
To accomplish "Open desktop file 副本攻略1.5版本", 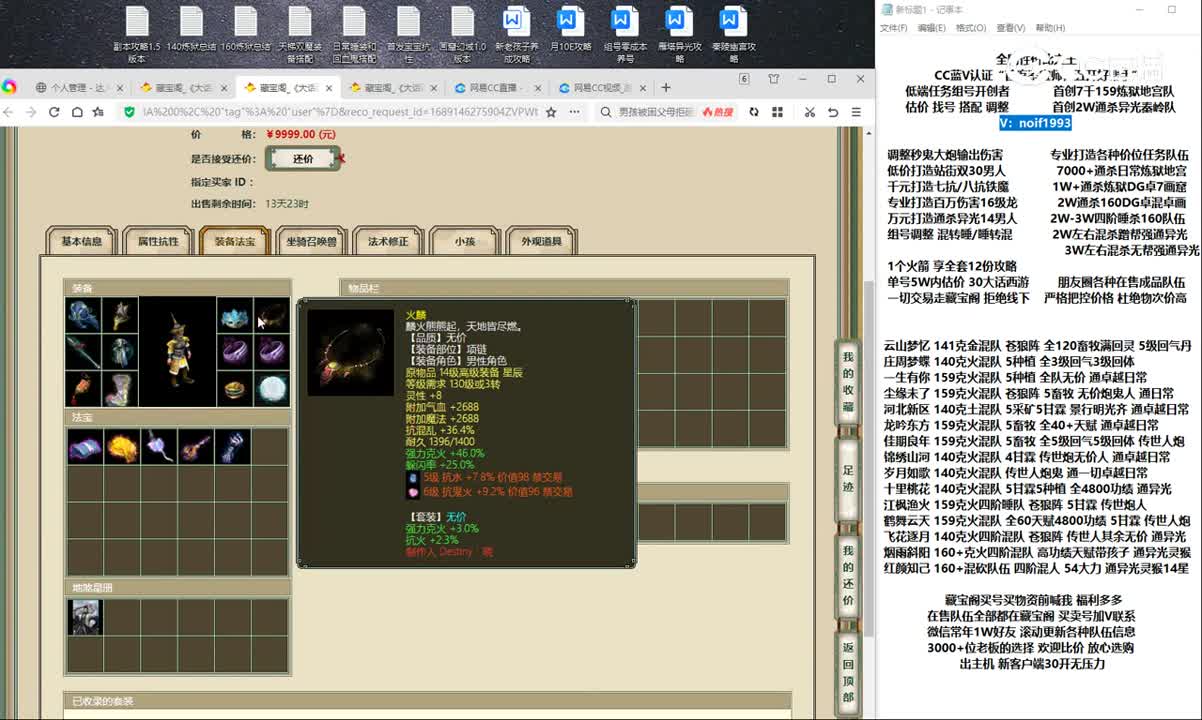I will (x=137, y=34).
